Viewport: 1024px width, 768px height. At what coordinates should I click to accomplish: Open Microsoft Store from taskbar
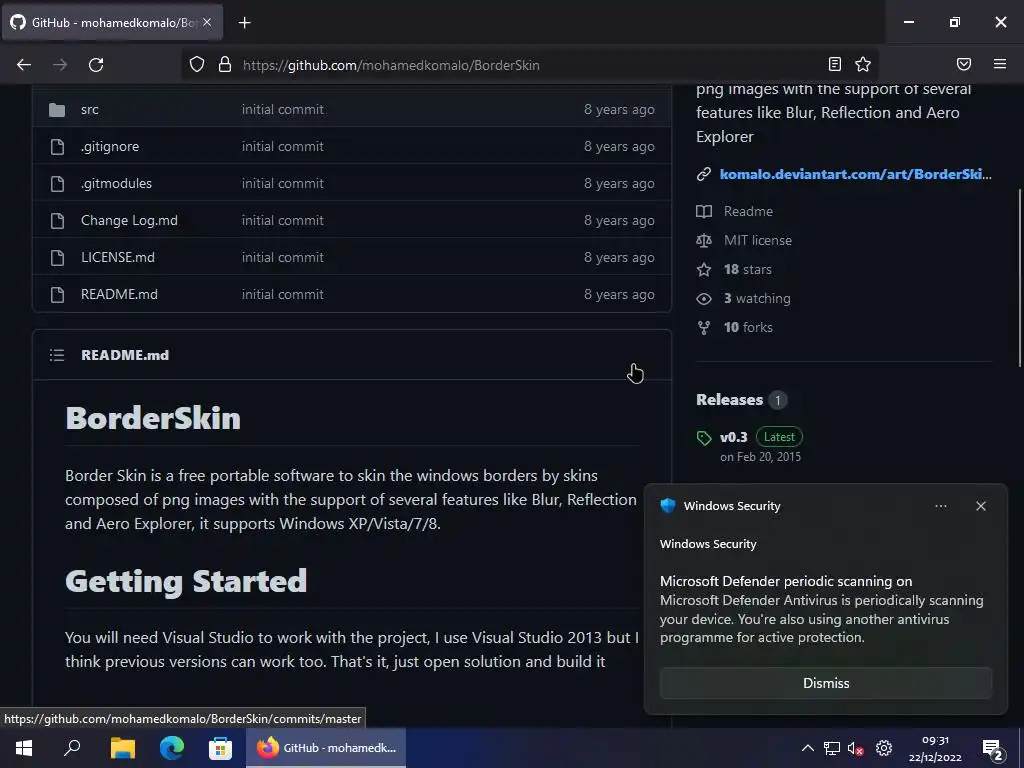pyautogui.click(x=221, y=748)
